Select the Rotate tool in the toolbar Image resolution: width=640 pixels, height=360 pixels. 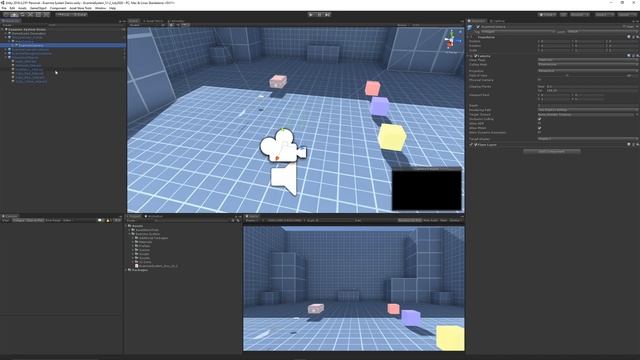click(x=22, y=15)
